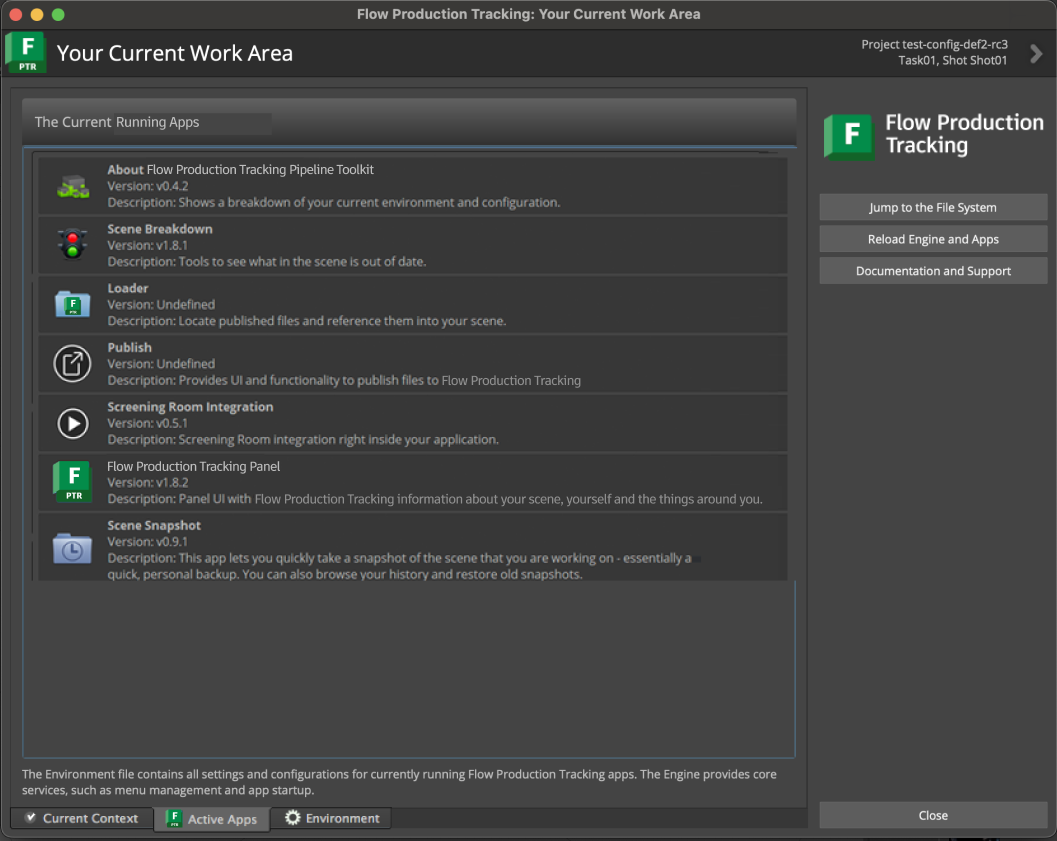Click the Close button at bottom right
The width and height of the screenshot is (1057, 841).
pyautogui.click(x=933, y=815)
